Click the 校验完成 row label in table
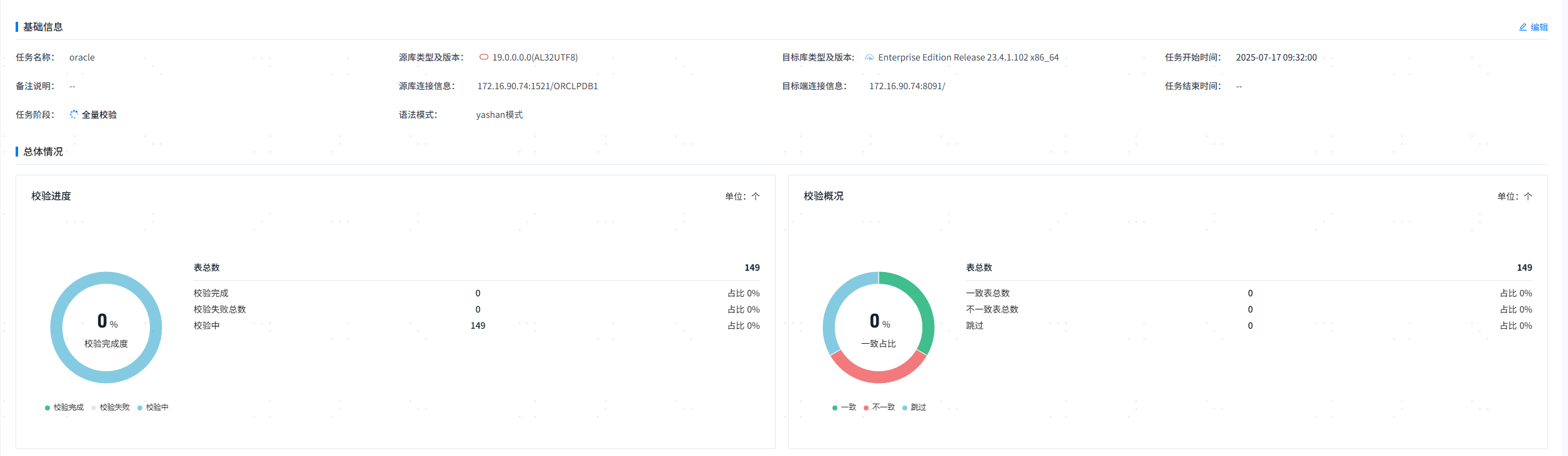 (x=211, y=293)
